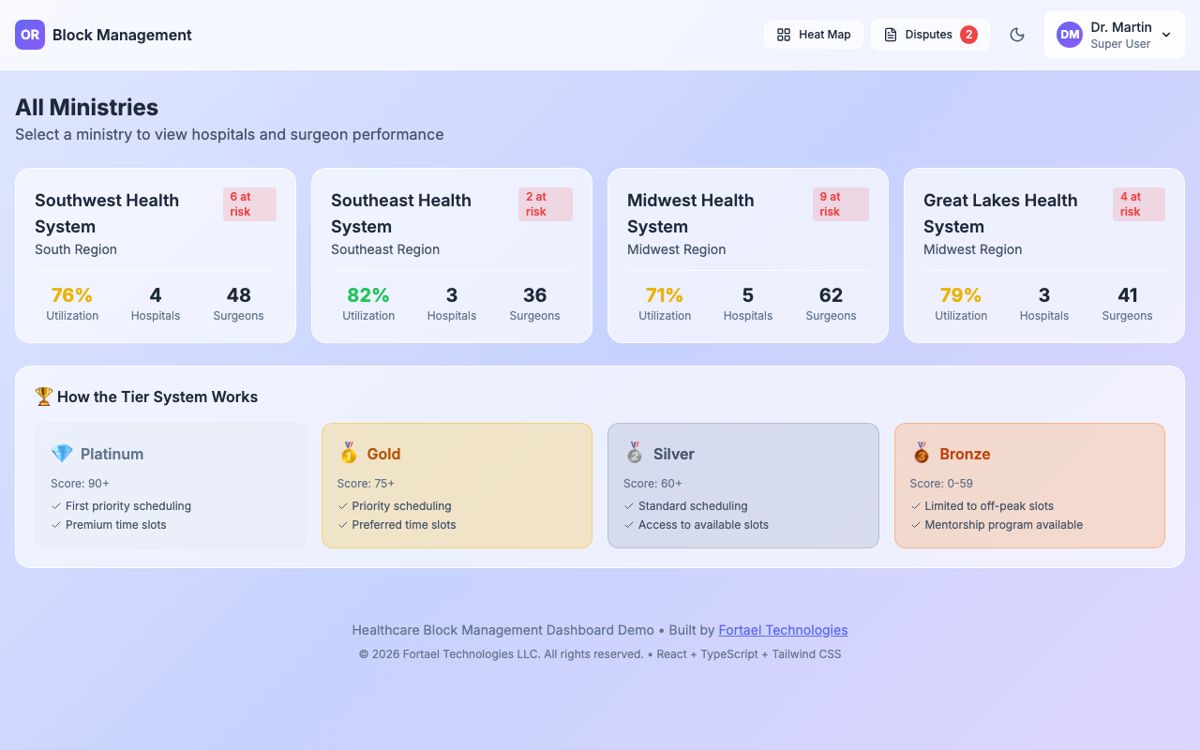Click the "South Region" label
This screenshot has height=750, width=1200.
click(76, 250)
